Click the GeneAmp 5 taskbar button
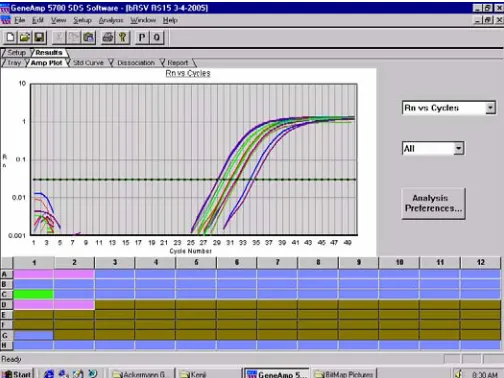This screenshot has width=504, height=378. pyautogui.click(x=277, y=374)
